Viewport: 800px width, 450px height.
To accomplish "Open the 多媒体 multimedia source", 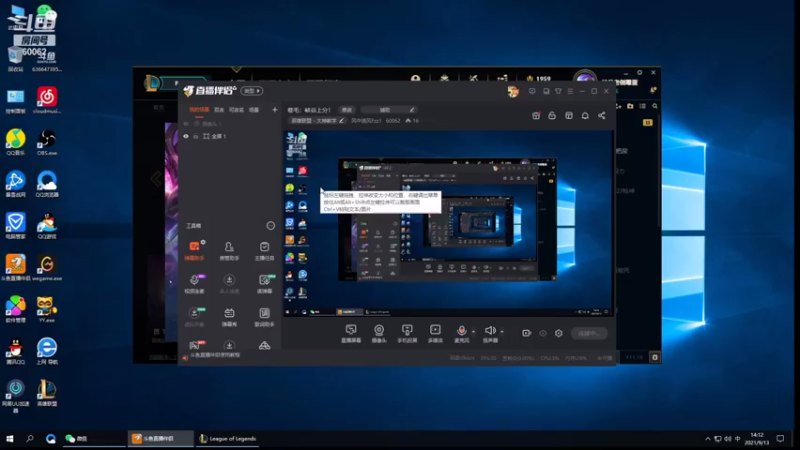I will pos(435,331).
